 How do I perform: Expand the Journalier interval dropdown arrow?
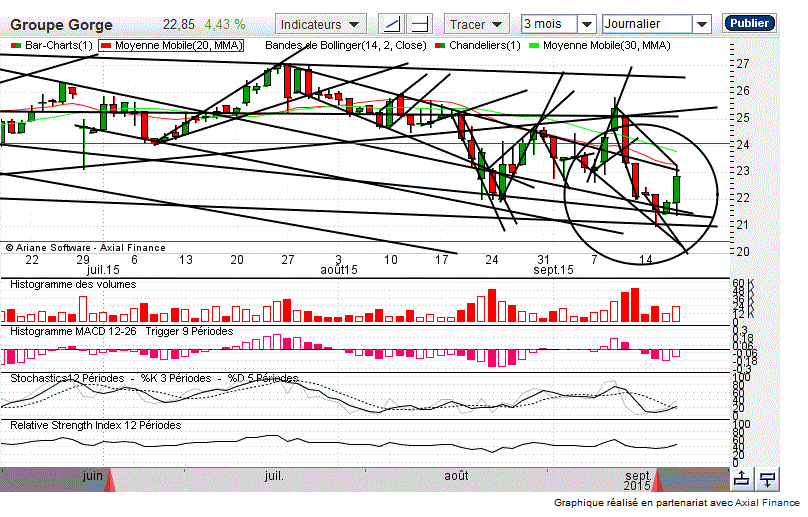pos(702,24)
